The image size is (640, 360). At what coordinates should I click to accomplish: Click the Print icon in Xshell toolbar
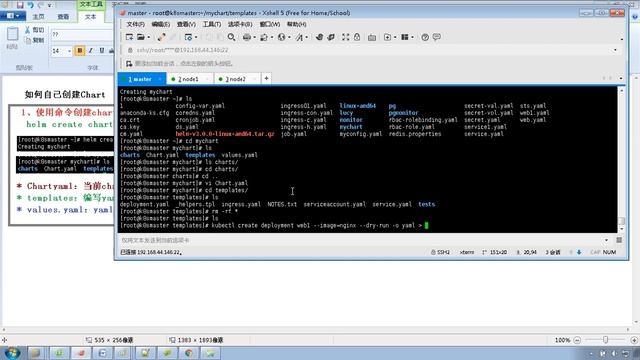point(247,37)
